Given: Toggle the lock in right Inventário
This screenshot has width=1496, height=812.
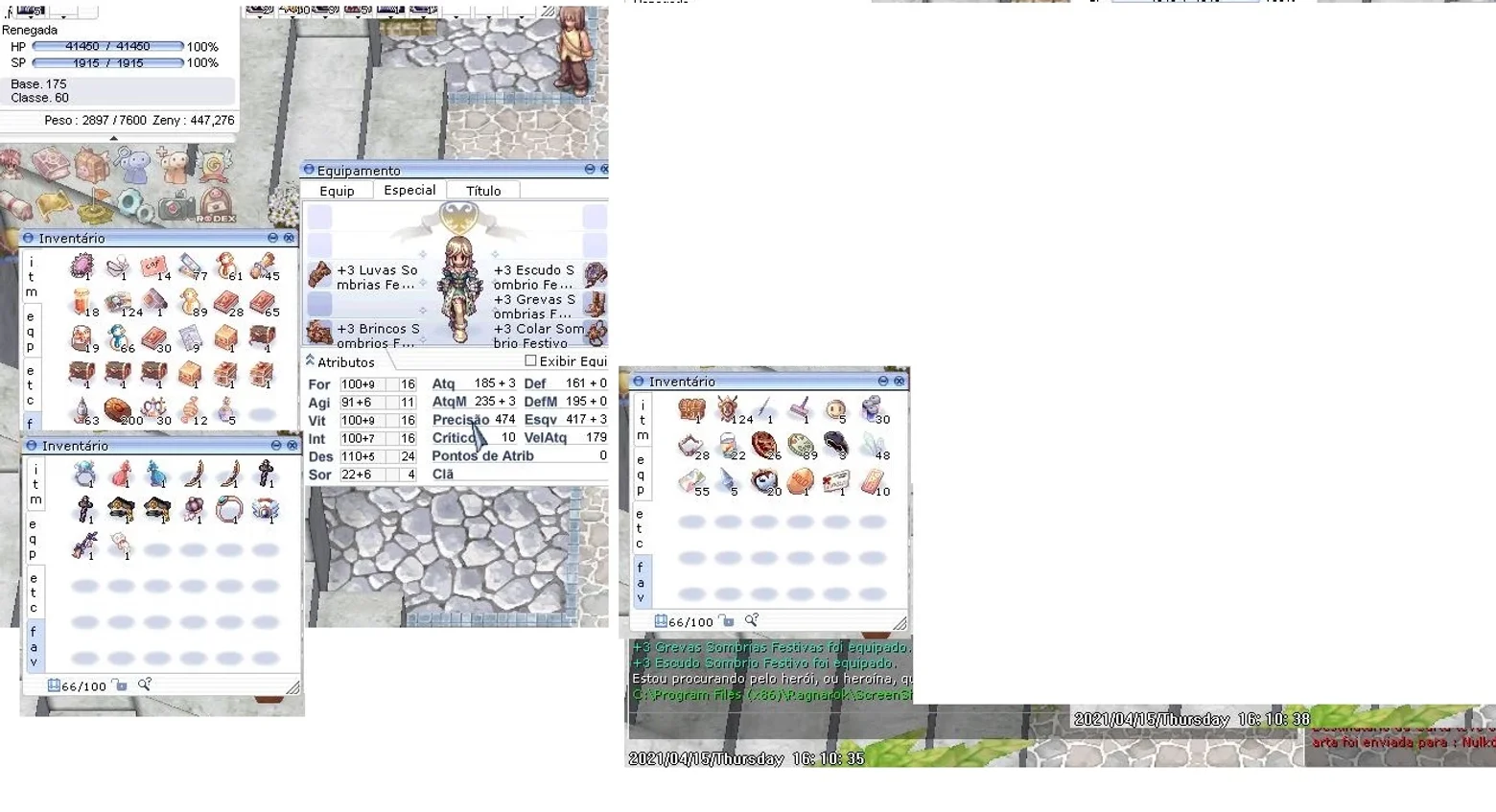Looking at the screenshot, I should tap(728, 621).
